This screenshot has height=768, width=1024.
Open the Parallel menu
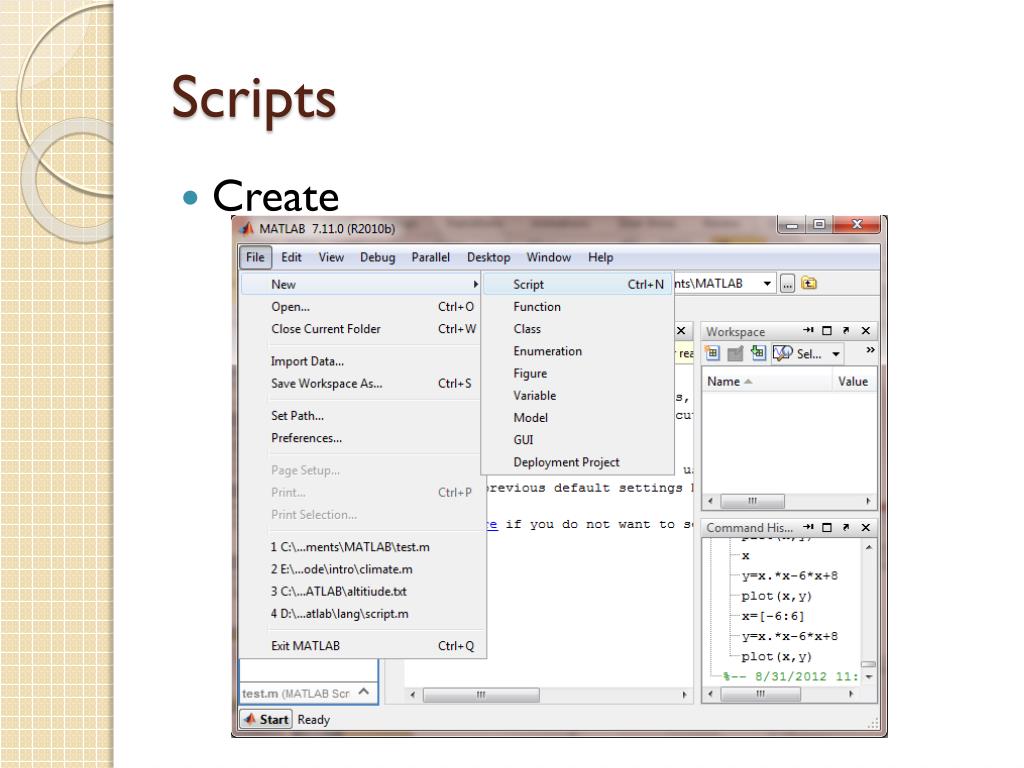tap(430, 257)
